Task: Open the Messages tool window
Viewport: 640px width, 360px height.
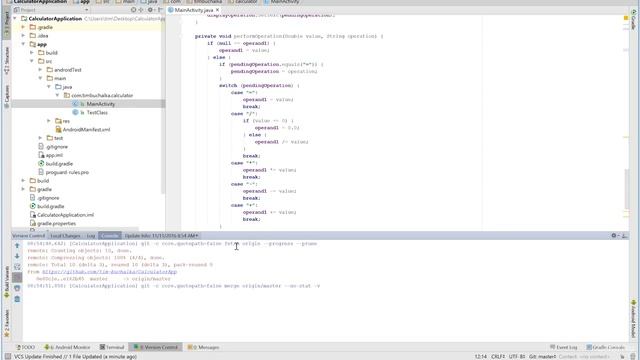Action: pyautogui.click(x=203, y=347)
